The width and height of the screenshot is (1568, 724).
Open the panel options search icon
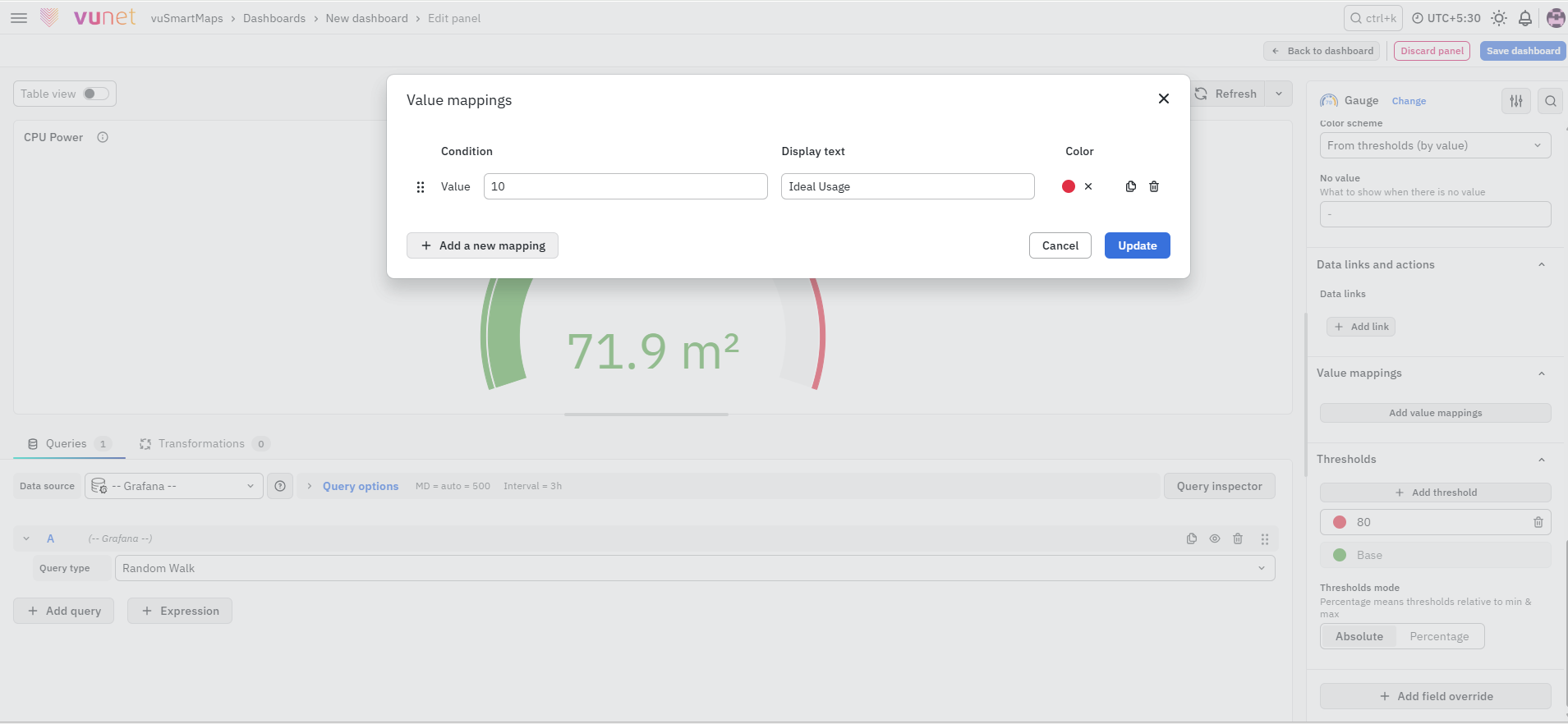coord(1551,101)
